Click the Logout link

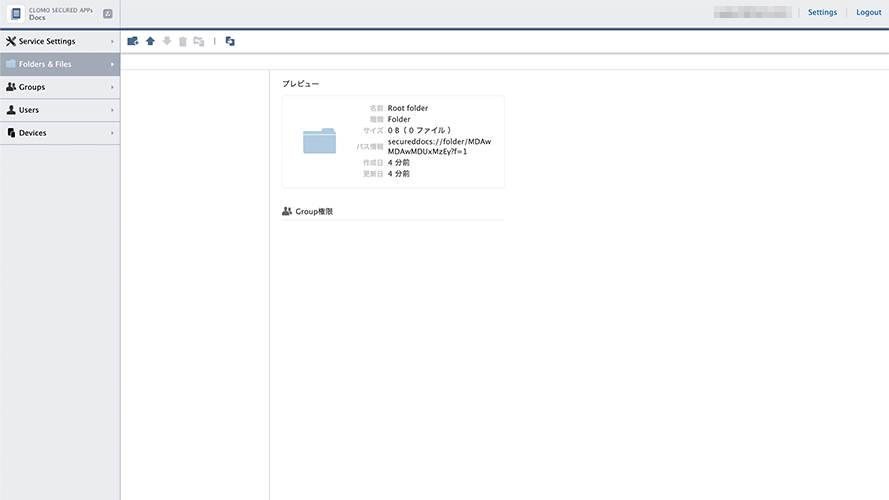click(x=869, y=12)
